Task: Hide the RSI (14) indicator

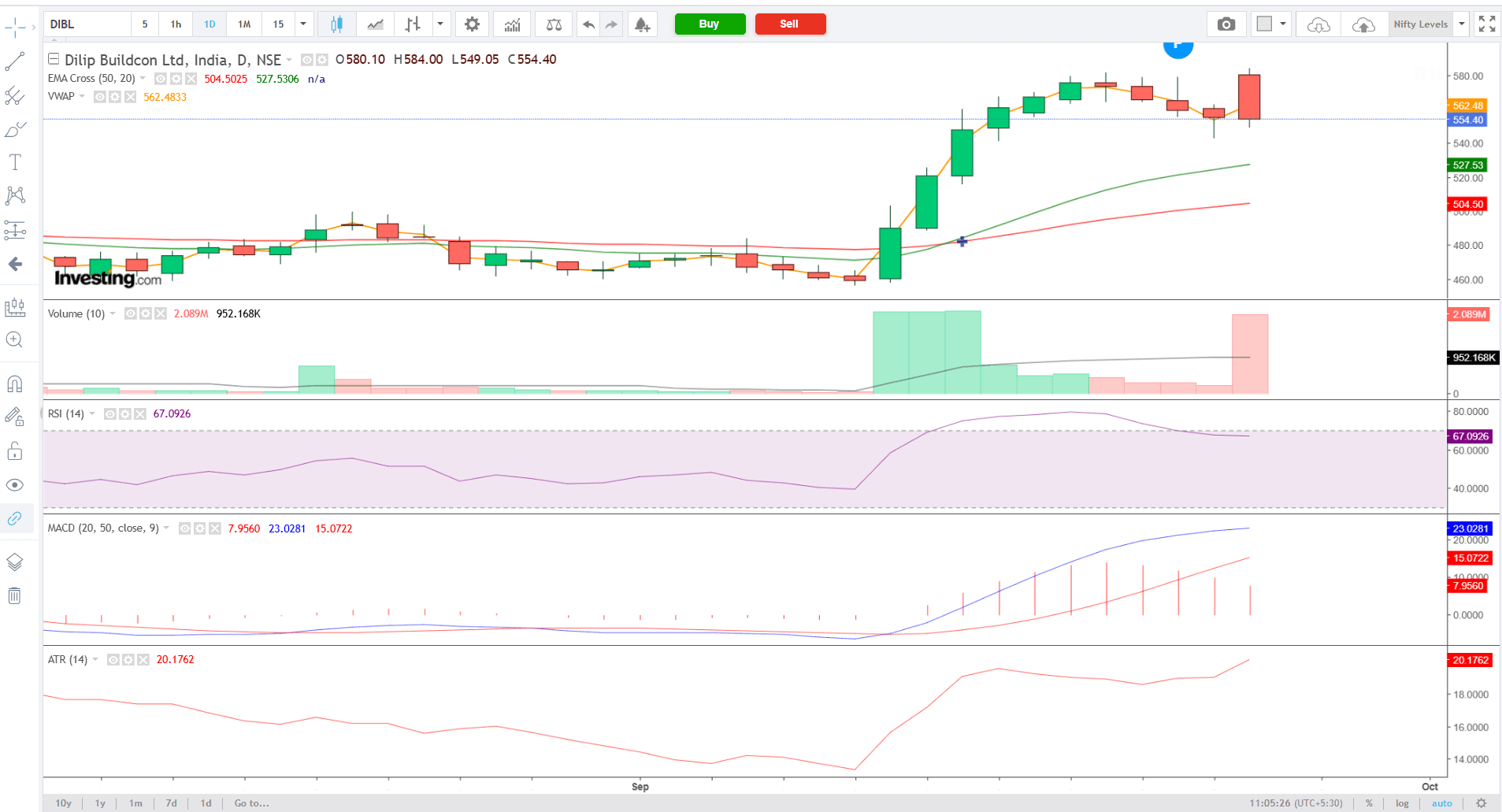Action: (110, 413)
